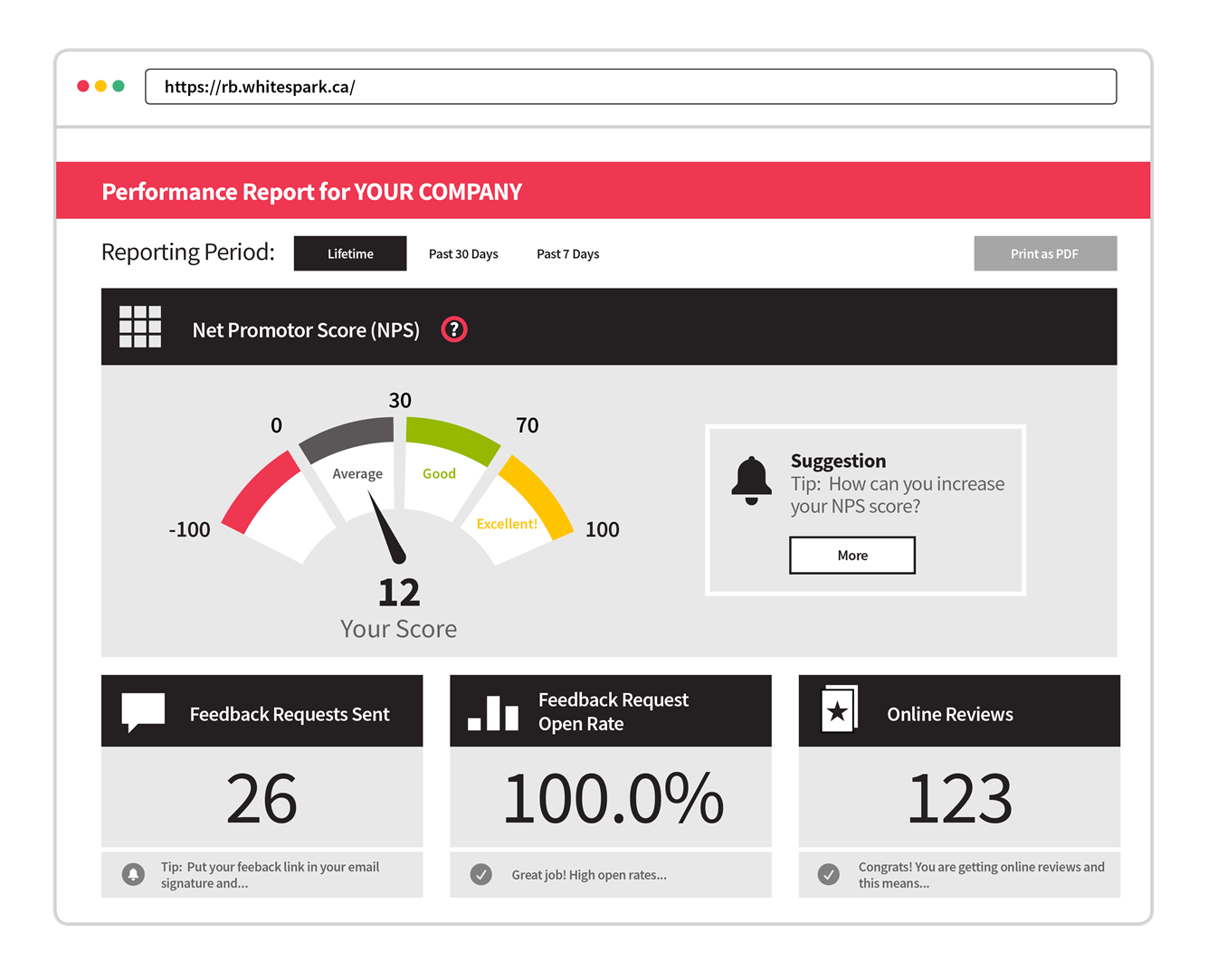Screen dimensions: 1208x980
Task: Click the bell icon in Suggestion box
Action: point(751,480)
